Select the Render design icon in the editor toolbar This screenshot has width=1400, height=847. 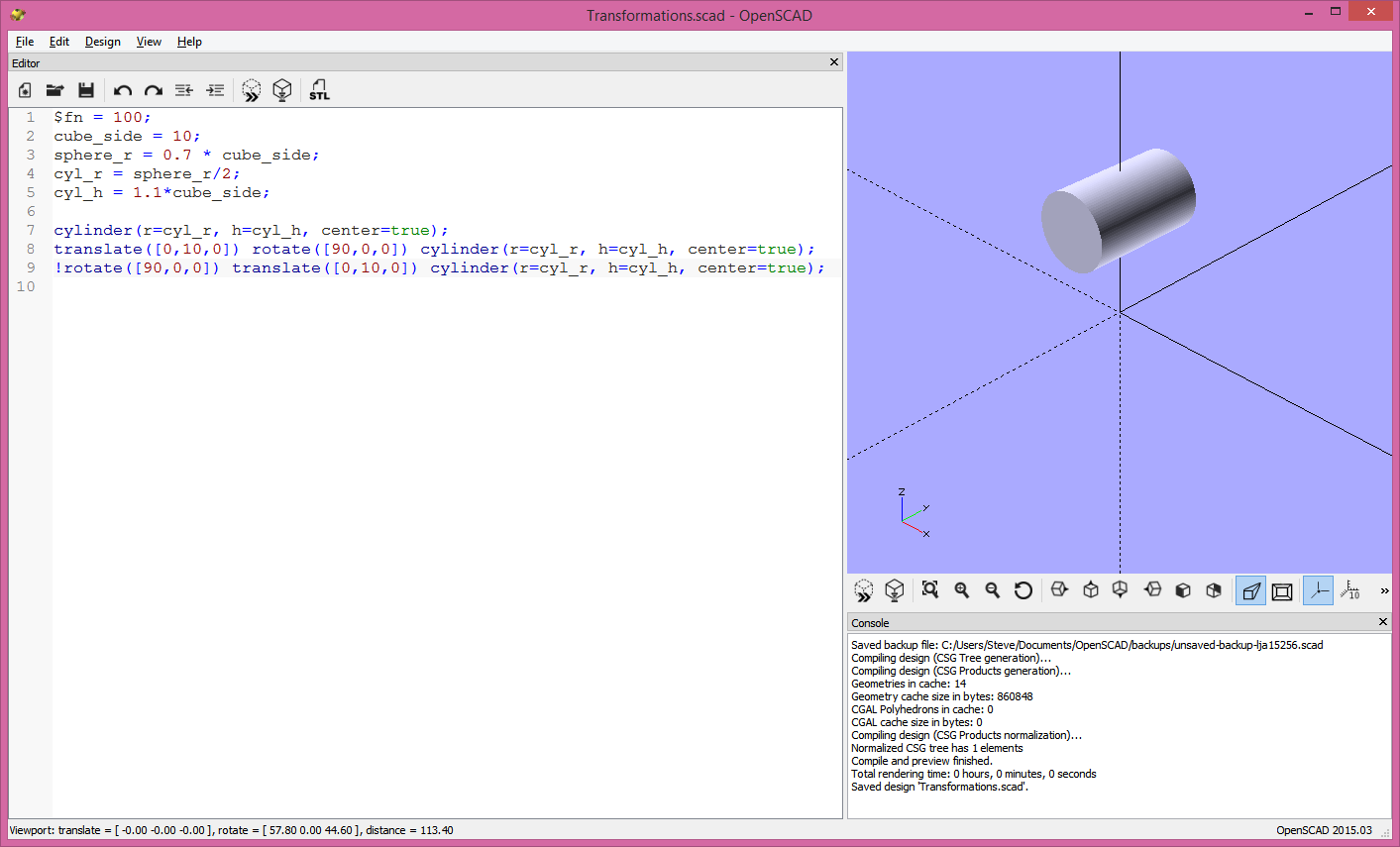coord(283,90)
